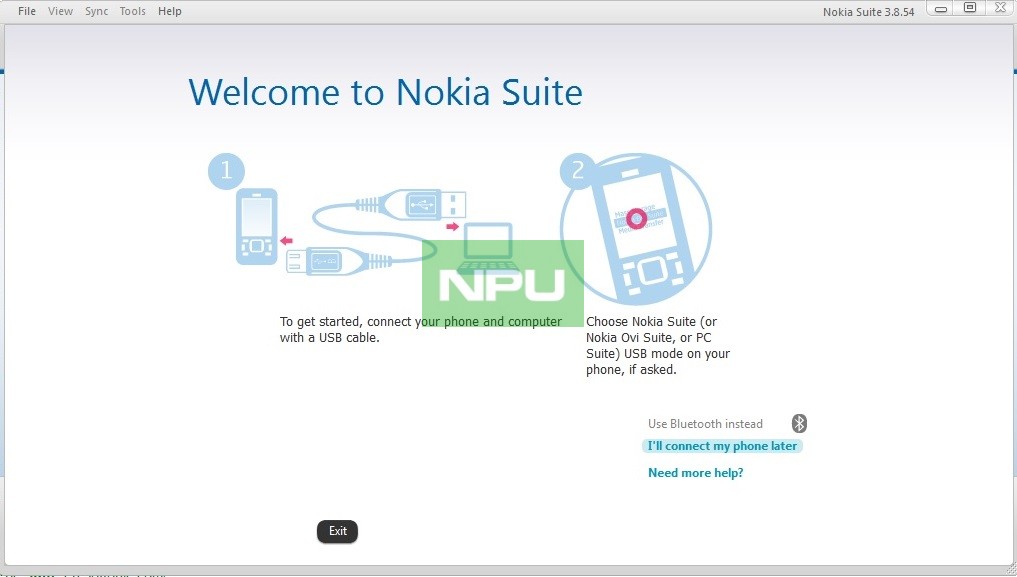This screenshot has height=577, width=1017.
Task: Click the step 2 phone USB mode illustration
Action: [636, 229]
